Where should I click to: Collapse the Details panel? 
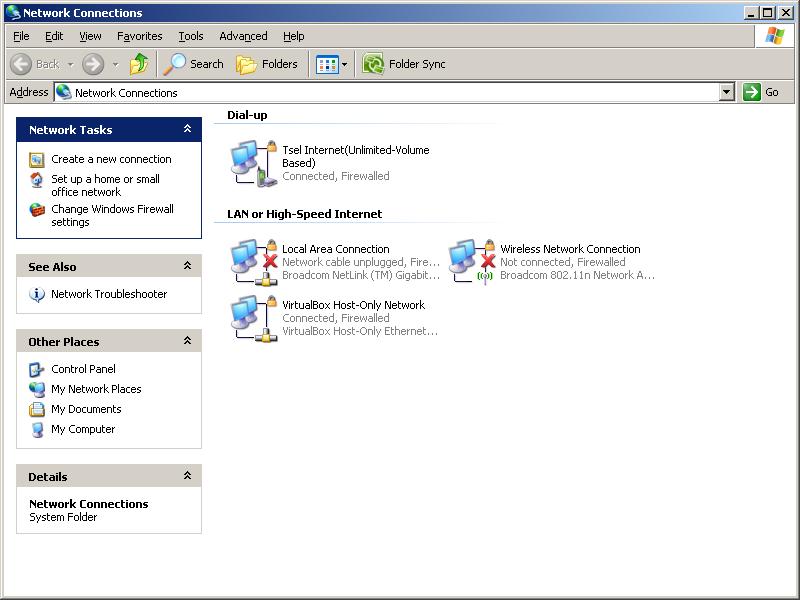click(x=187, y=476)
